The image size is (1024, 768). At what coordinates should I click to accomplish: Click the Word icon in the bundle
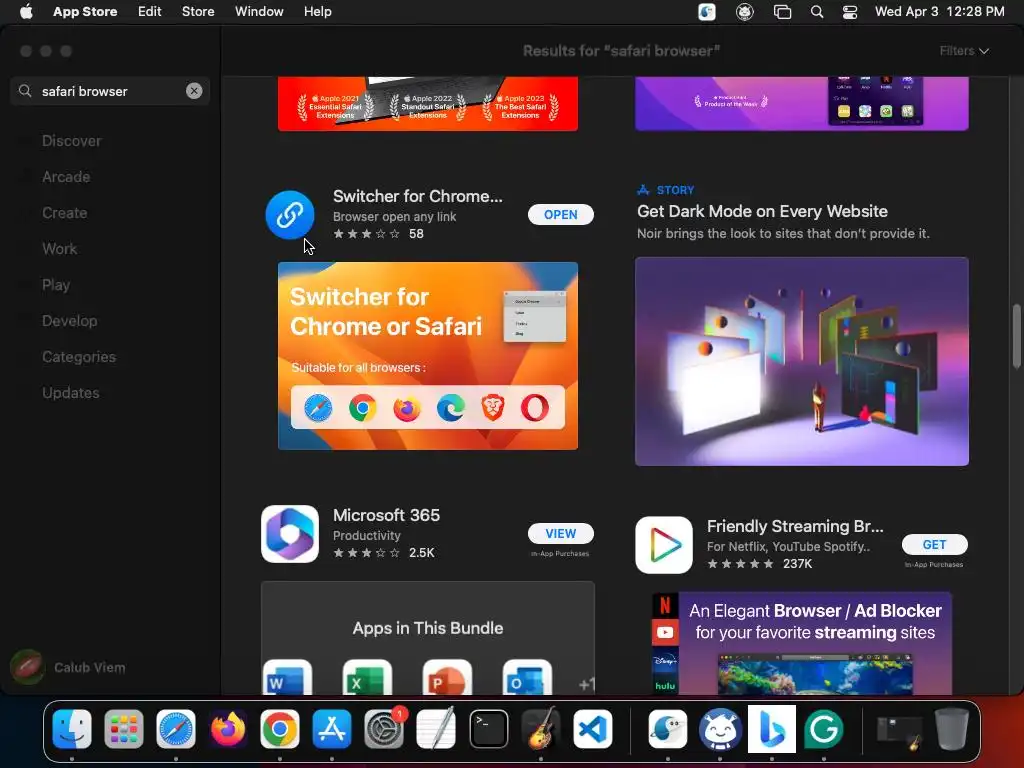287,678
